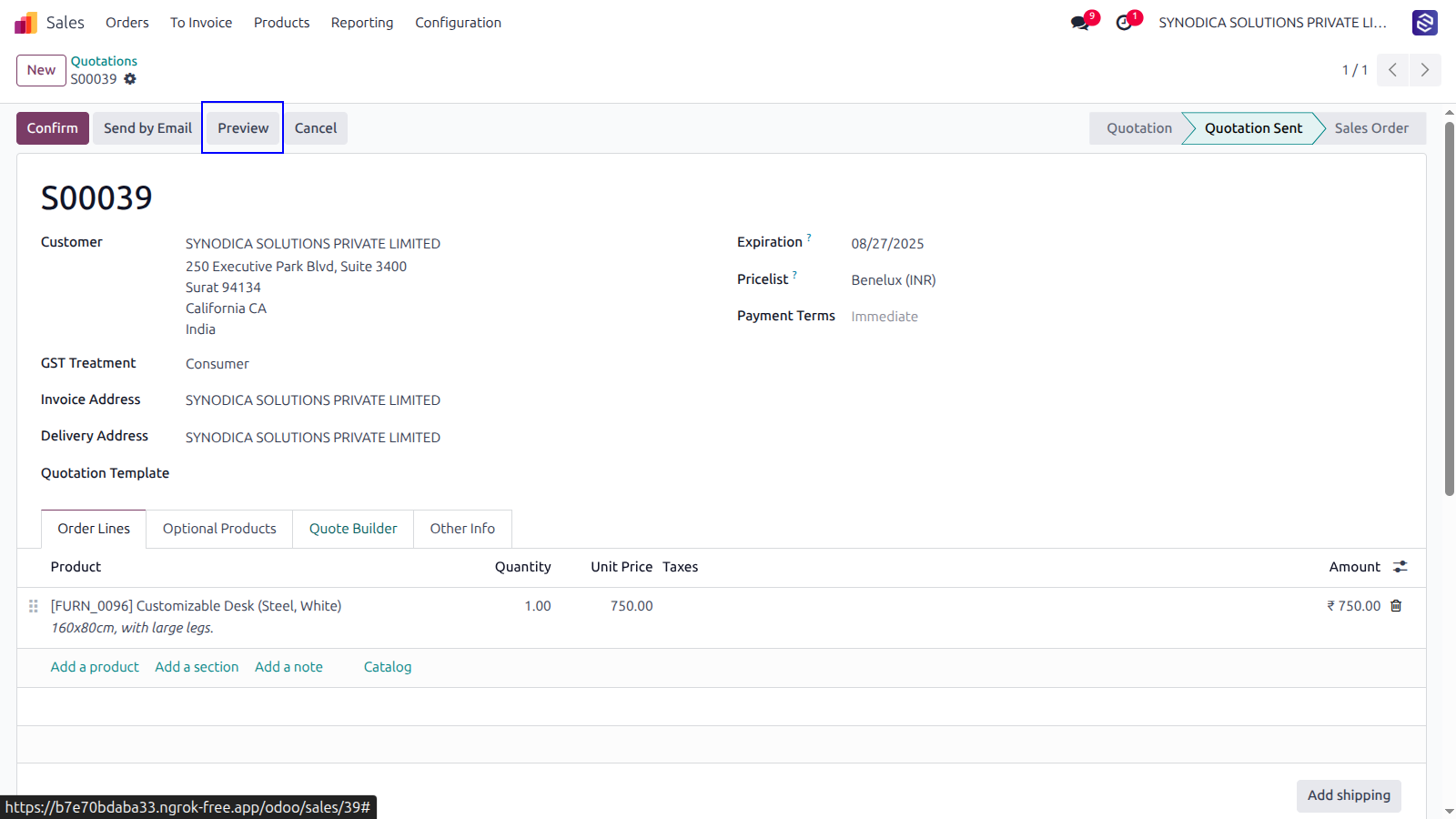This screenshot has width=1456, height=819.
Task: Click the Amount column header
Action: coord(1354,567)
